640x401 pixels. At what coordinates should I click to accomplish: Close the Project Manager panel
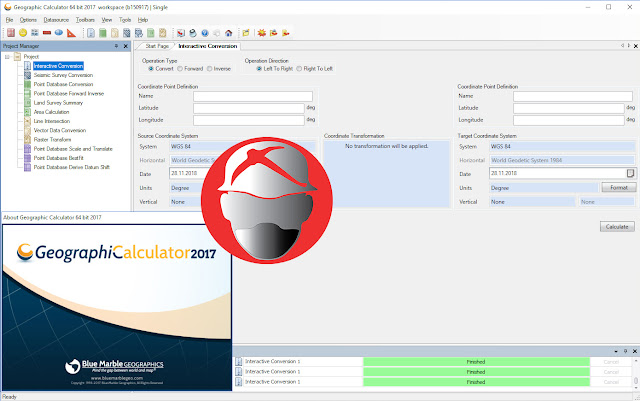tap(126, 46)
